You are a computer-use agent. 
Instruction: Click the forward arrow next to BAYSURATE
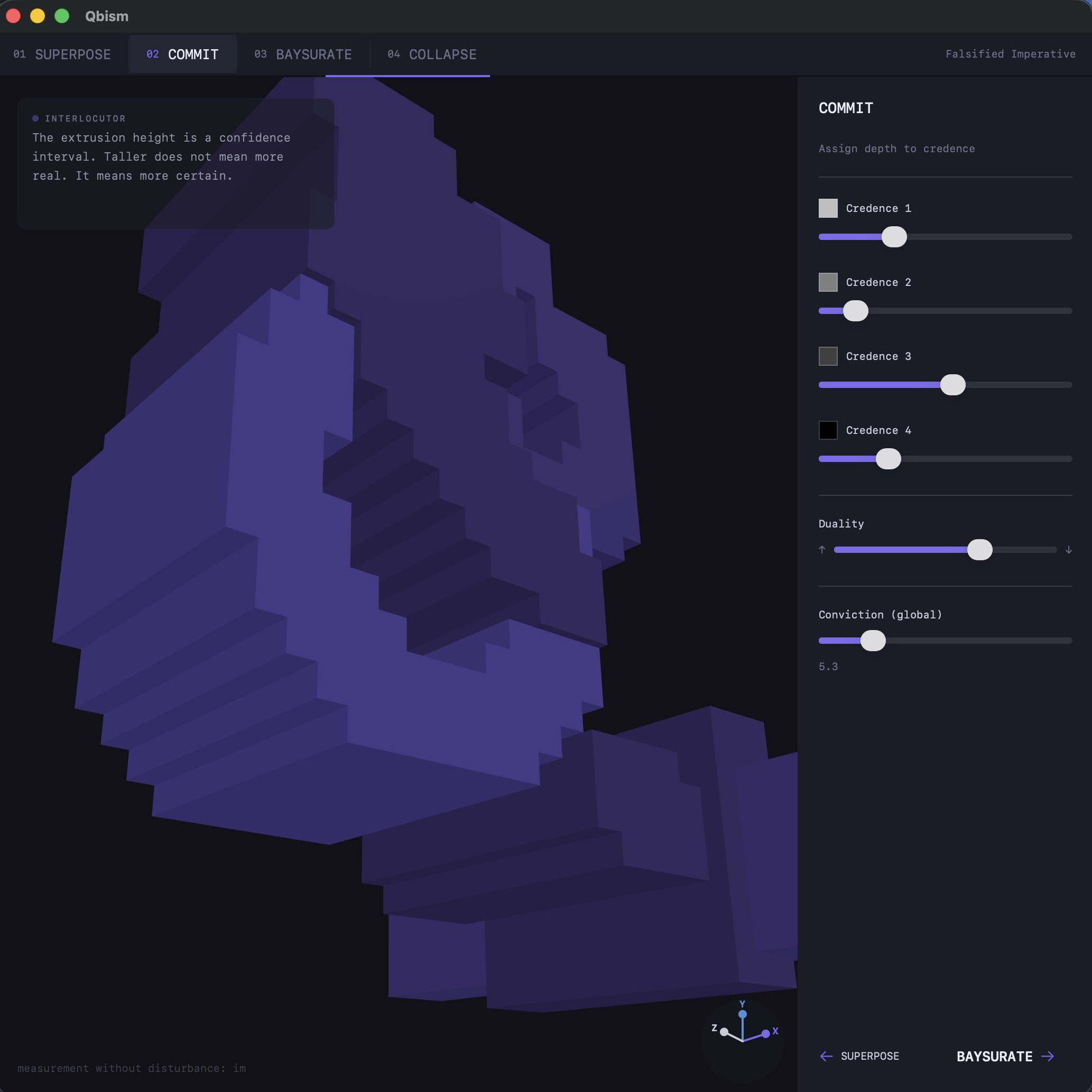point(1049,1056)
